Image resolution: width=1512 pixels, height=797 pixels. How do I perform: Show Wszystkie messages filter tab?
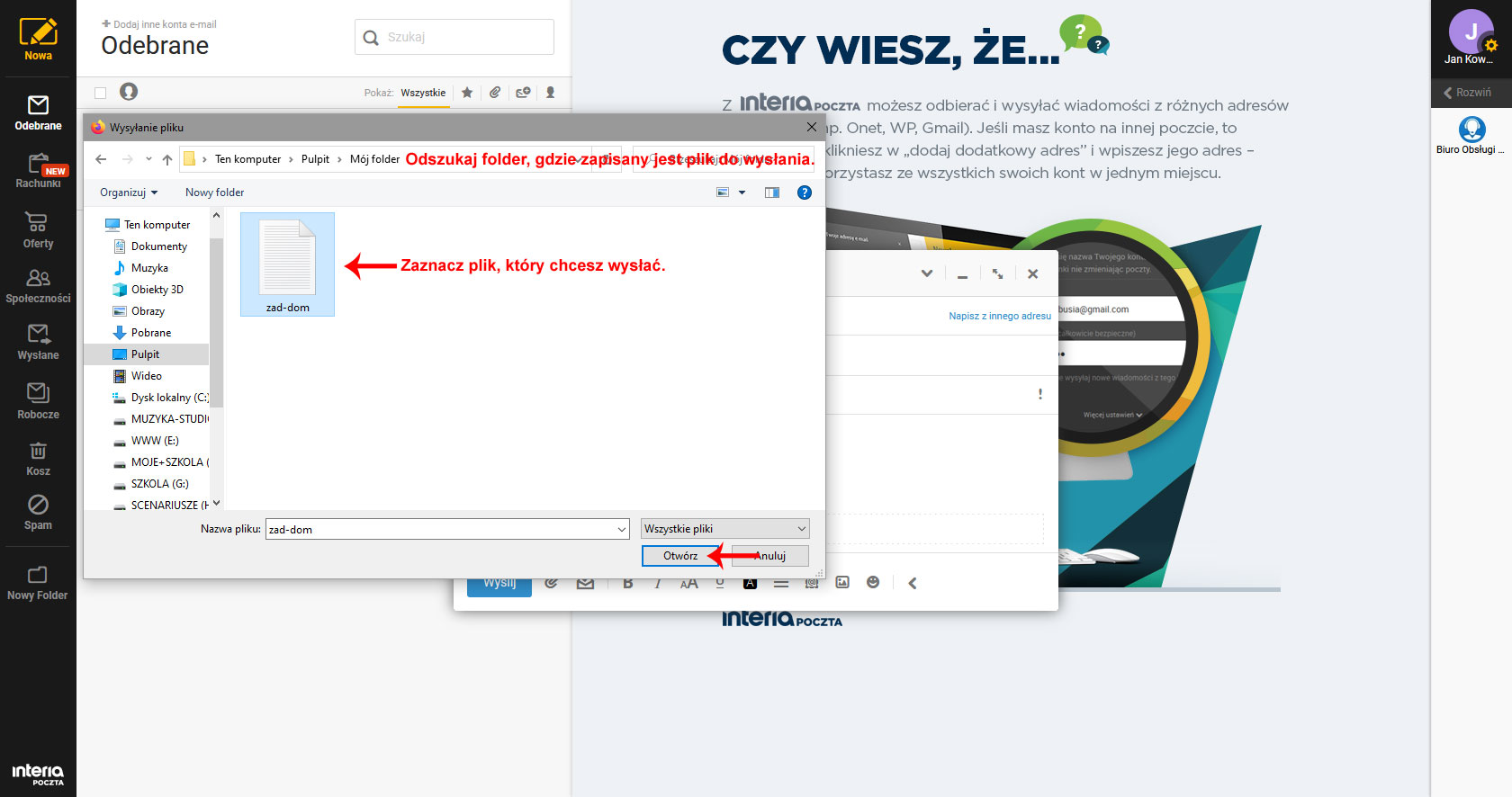pyautogui.click(x=423, y=93)
